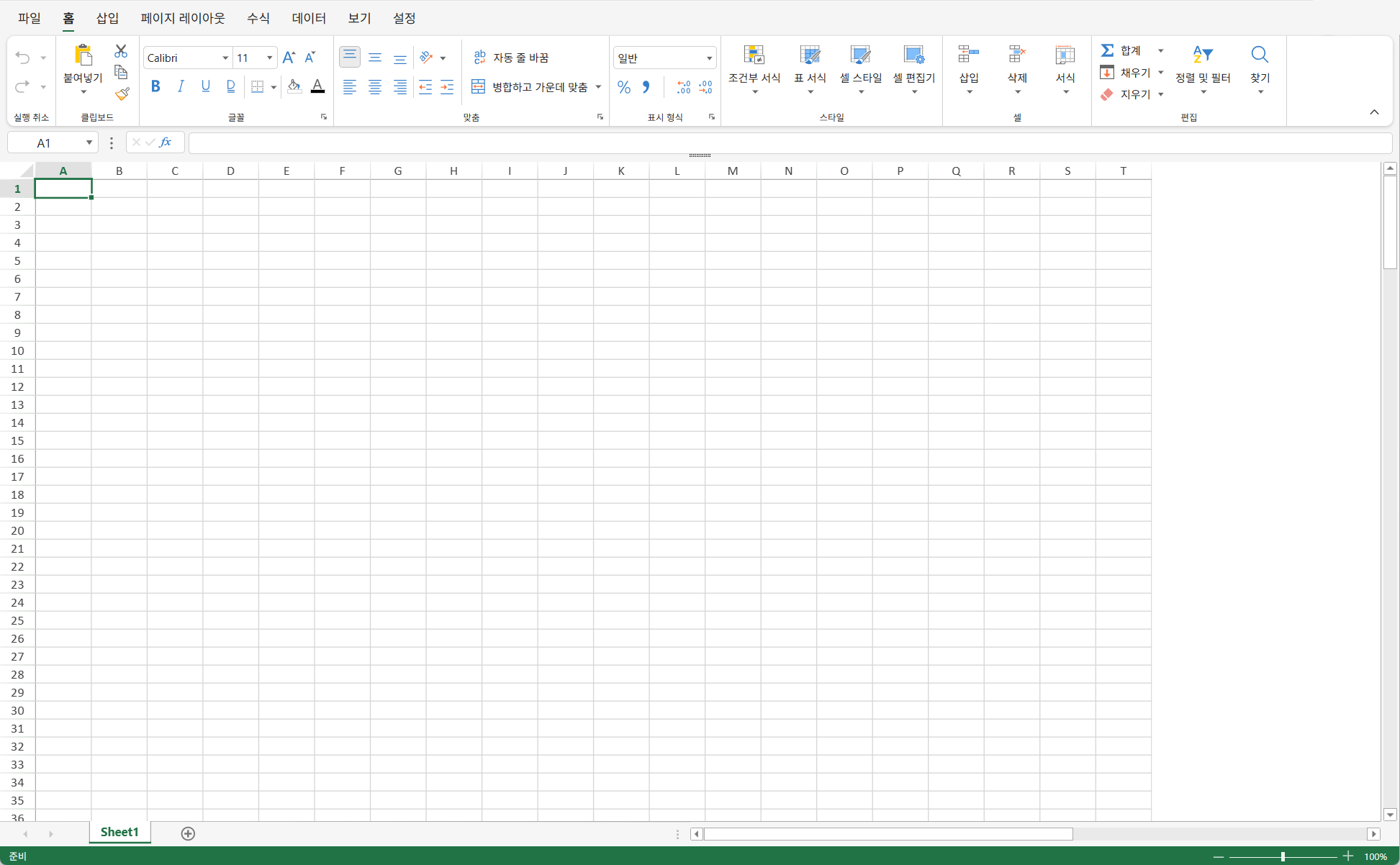Toggle Wrap Text (자동 줄 바꿈)
The image size is (1400, 865).
coord(511,58)
